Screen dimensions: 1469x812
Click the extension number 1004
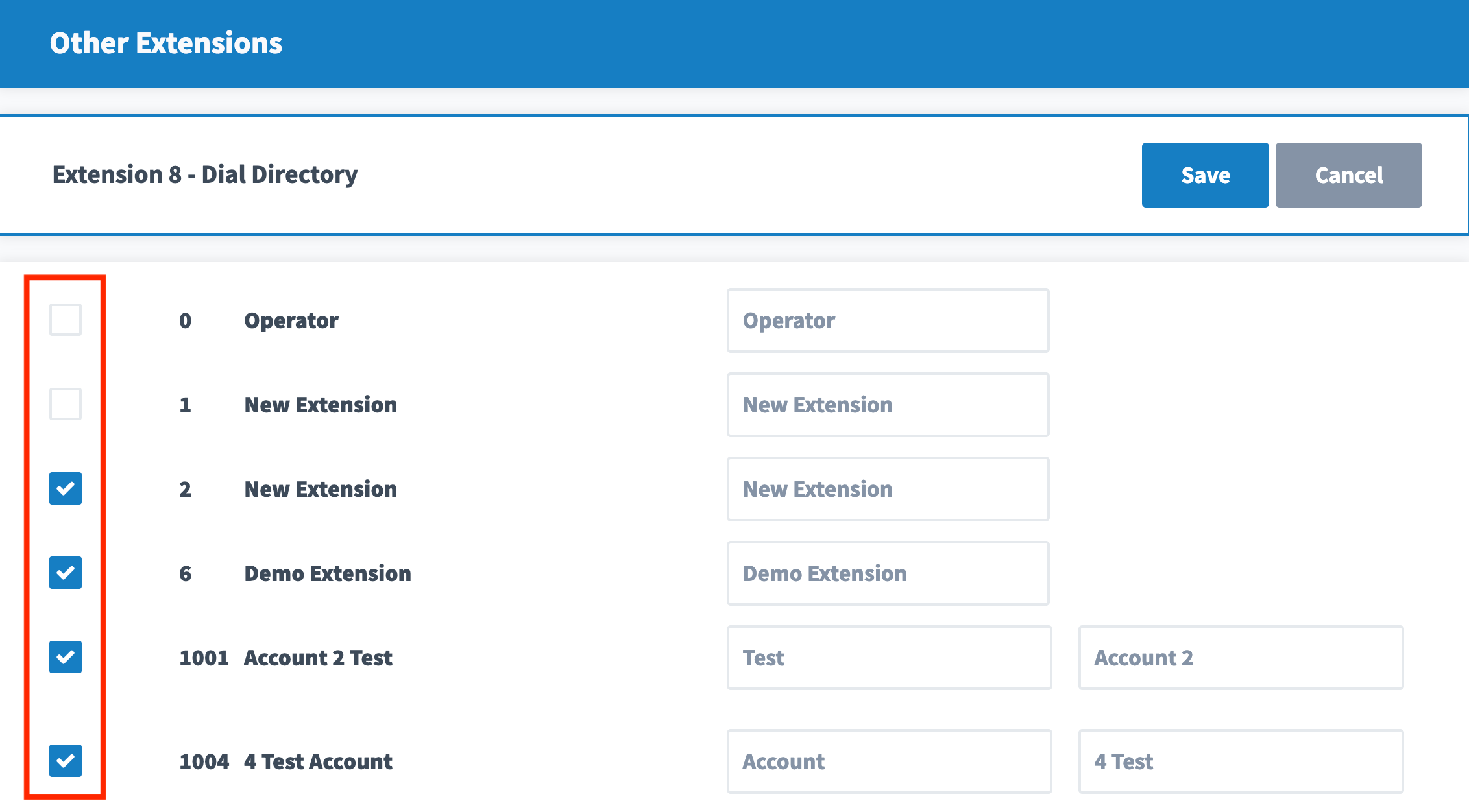point(204,761)
